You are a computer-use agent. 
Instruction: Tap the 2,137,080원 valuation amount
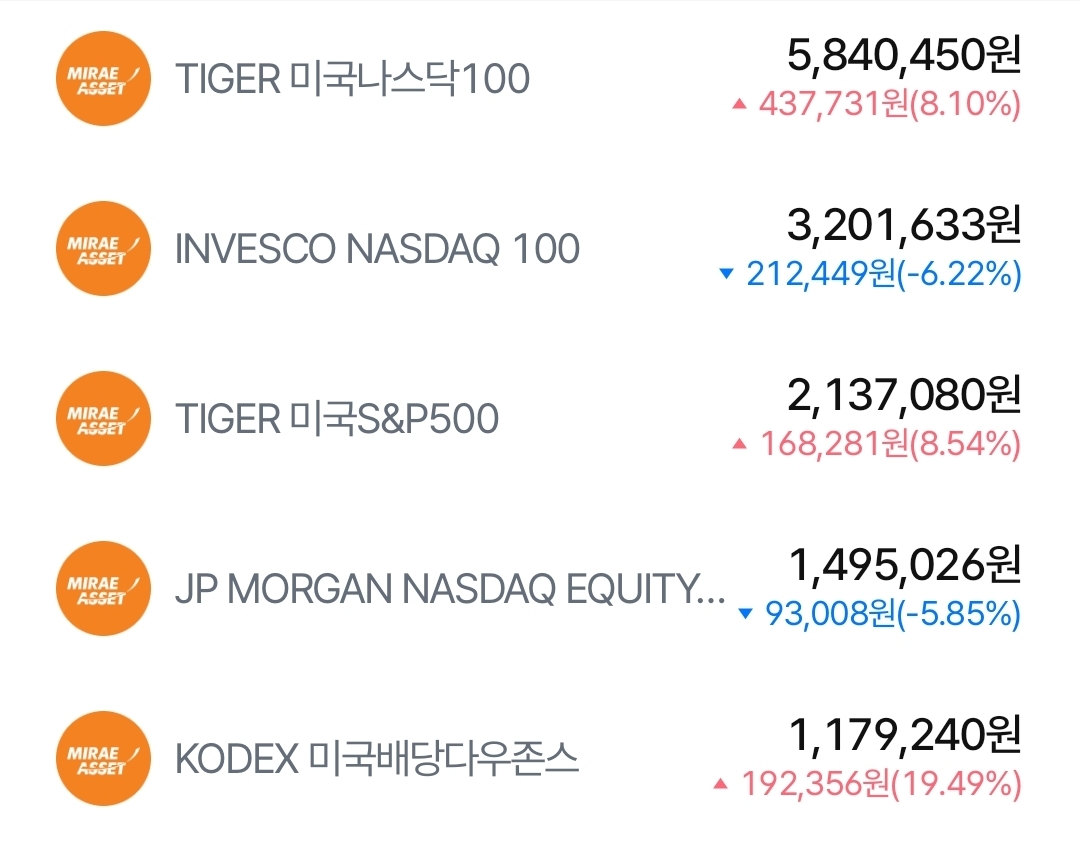[904, 396]
